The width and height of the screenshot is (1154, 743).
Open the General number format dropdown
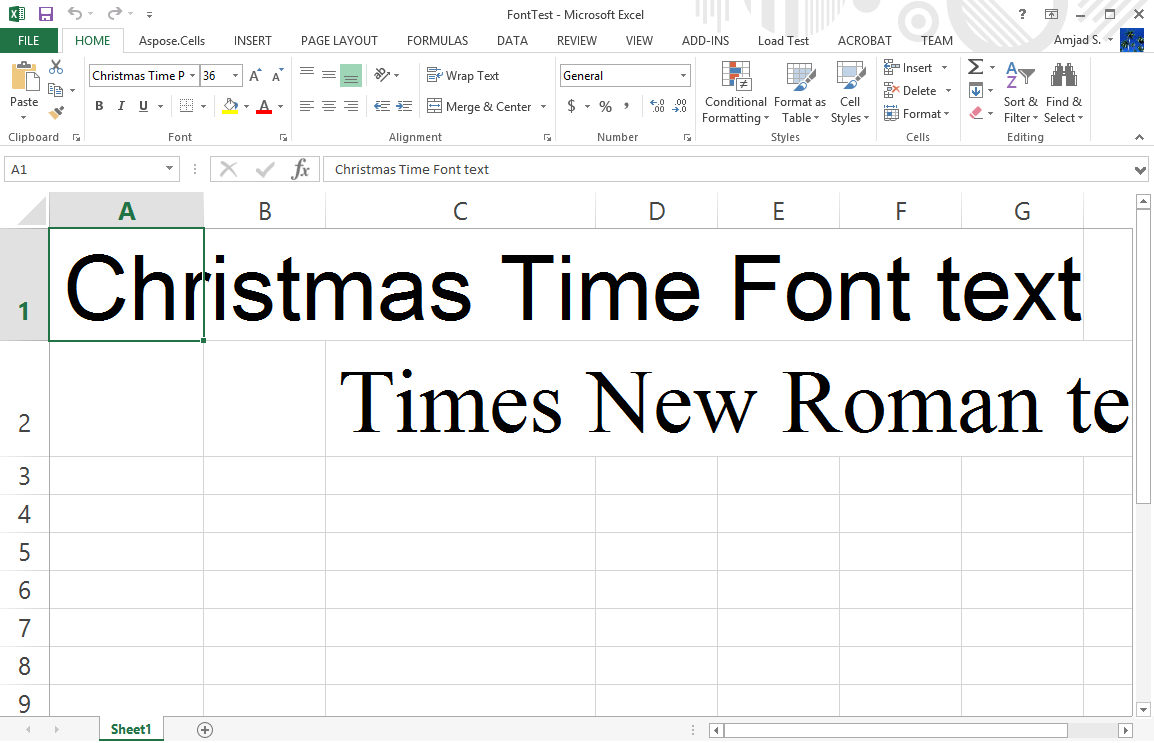click(x=684, y=76)
